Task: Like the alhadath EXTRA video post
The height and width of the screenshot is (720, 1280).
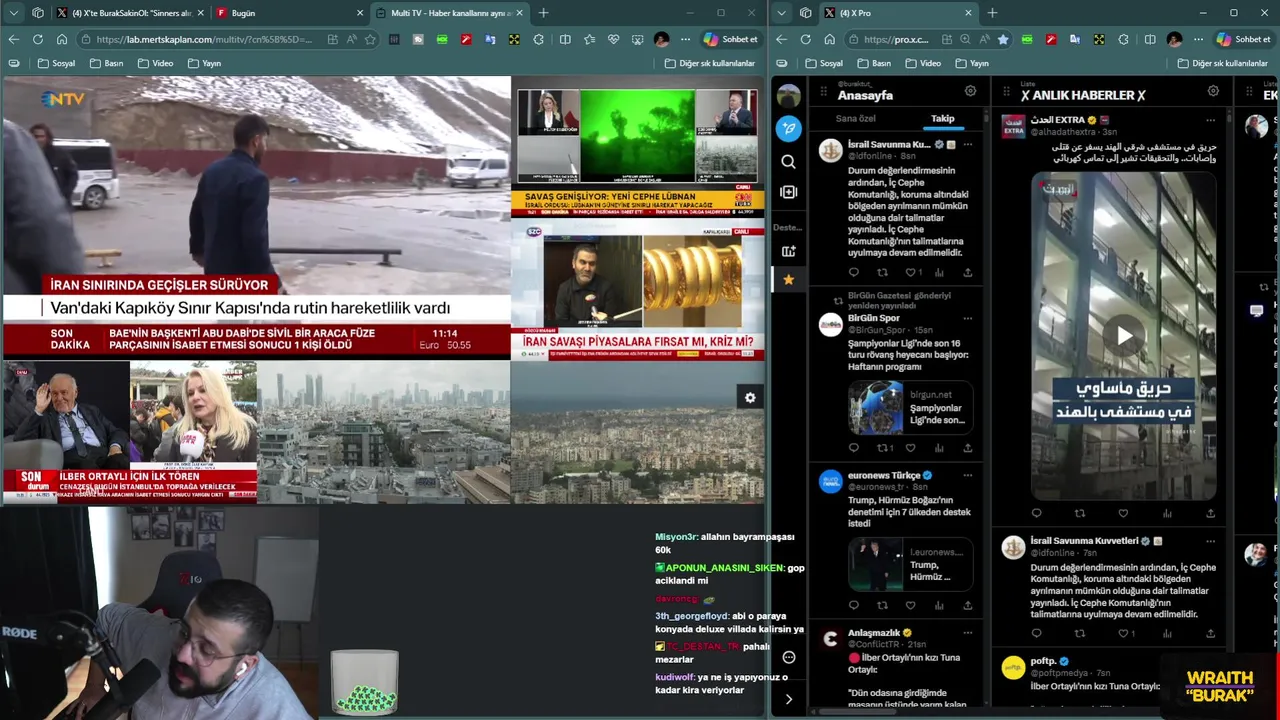Action: click(1123, 513)
